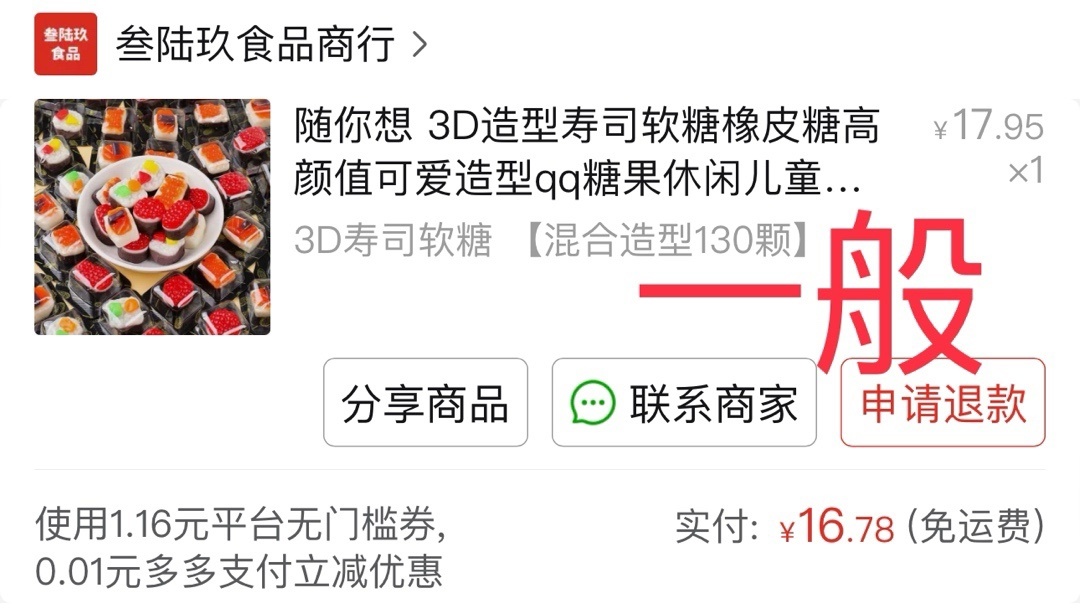Click the 实付 label text

click(x=716, y=527)
